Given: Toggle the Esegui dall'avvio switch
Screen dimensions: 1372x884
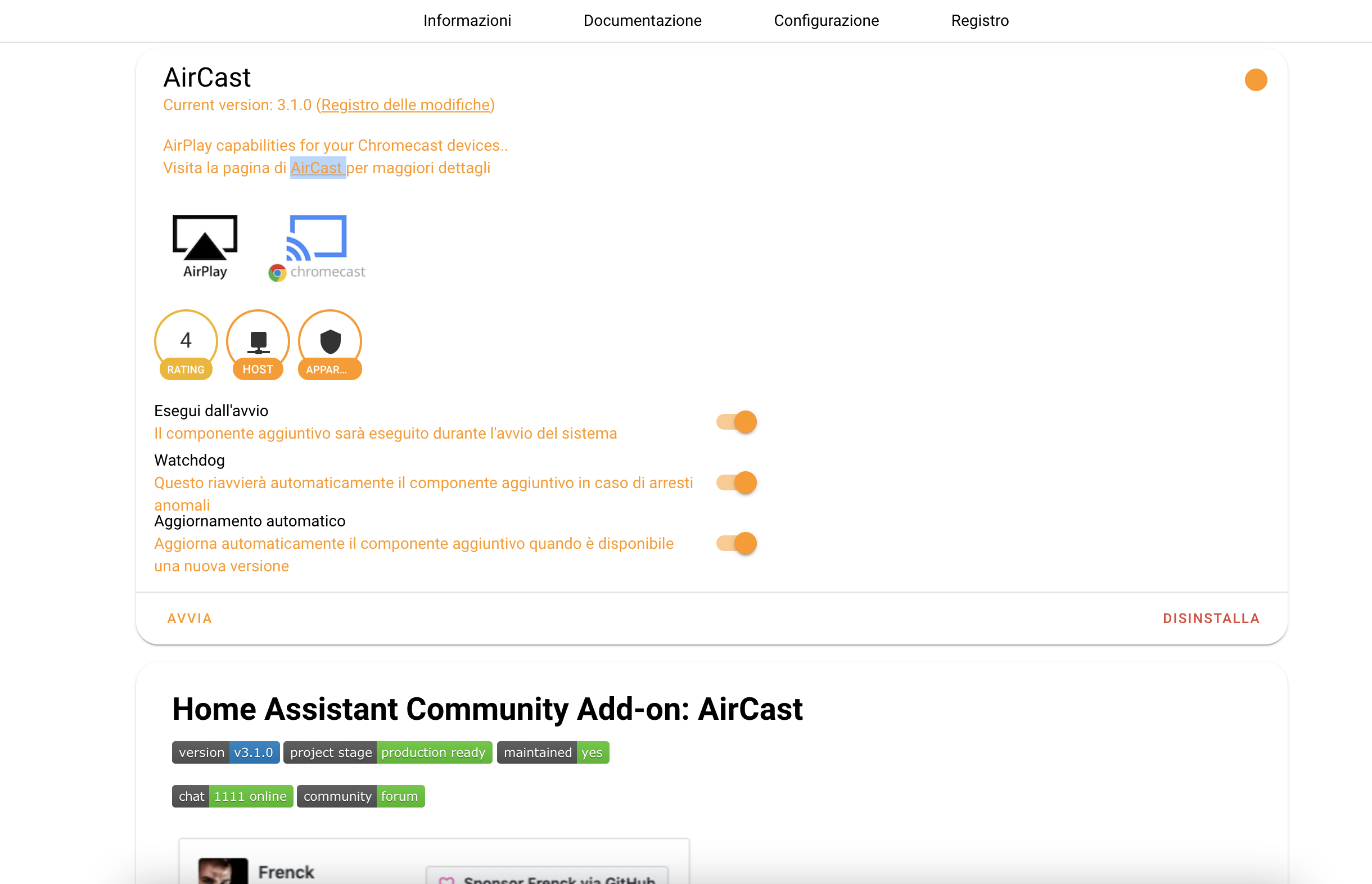Looking at the screenshot, I should click(x=736, y=422).
